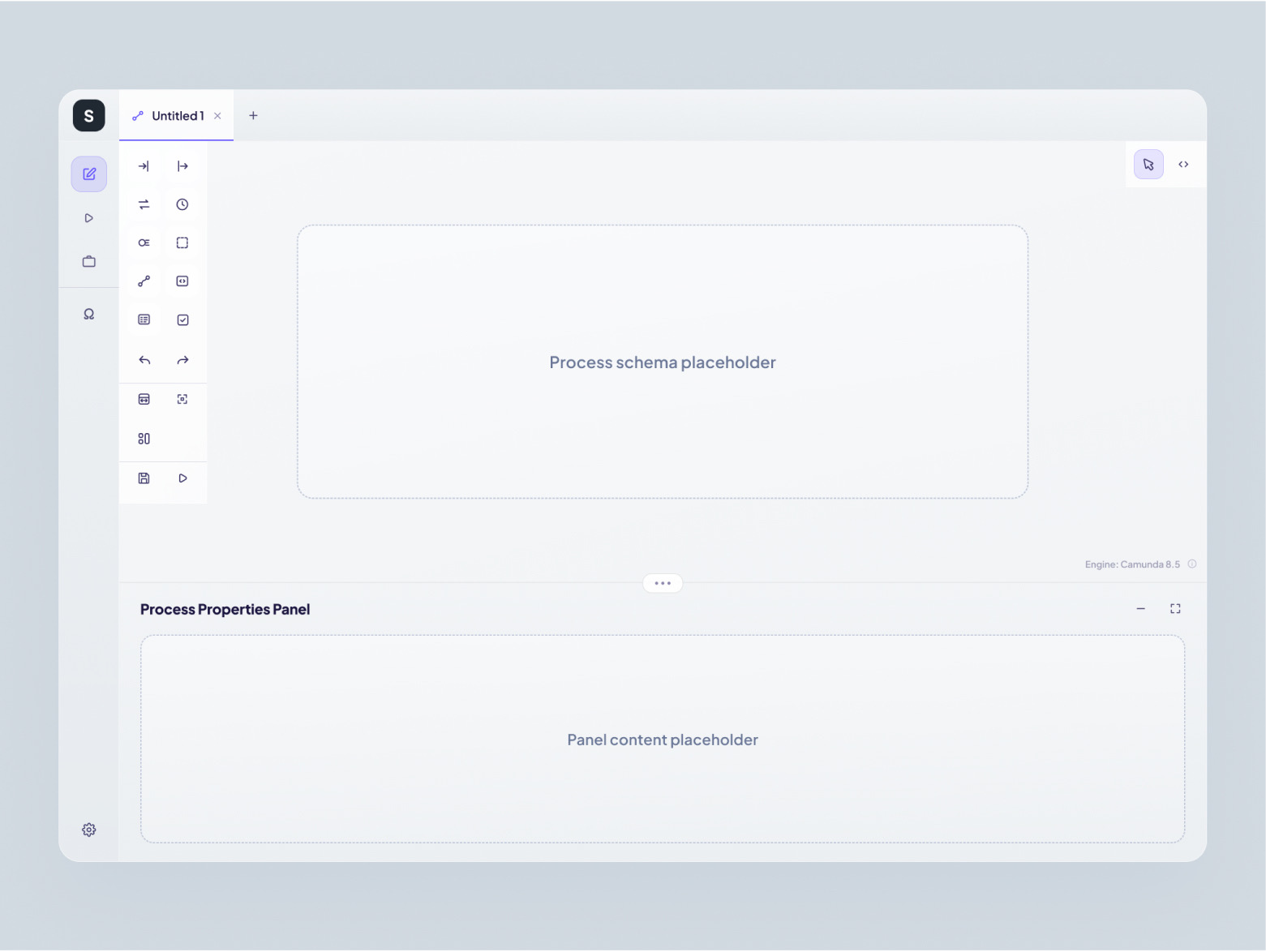Open the editor (pencil) view in sidebar
1266x952 pixels.
tap(89, 174)
